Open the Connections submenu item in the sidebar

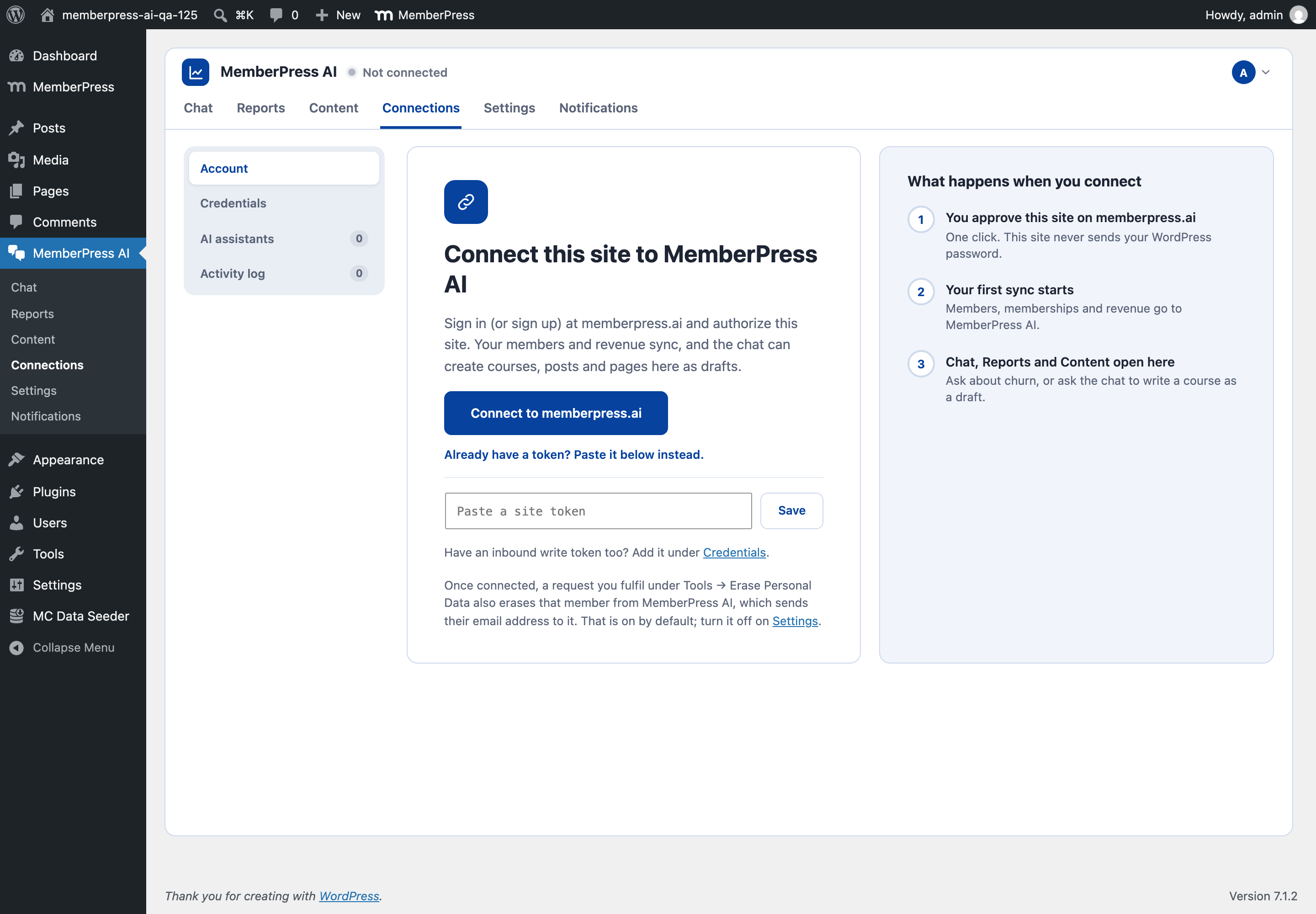click(47, 365)
